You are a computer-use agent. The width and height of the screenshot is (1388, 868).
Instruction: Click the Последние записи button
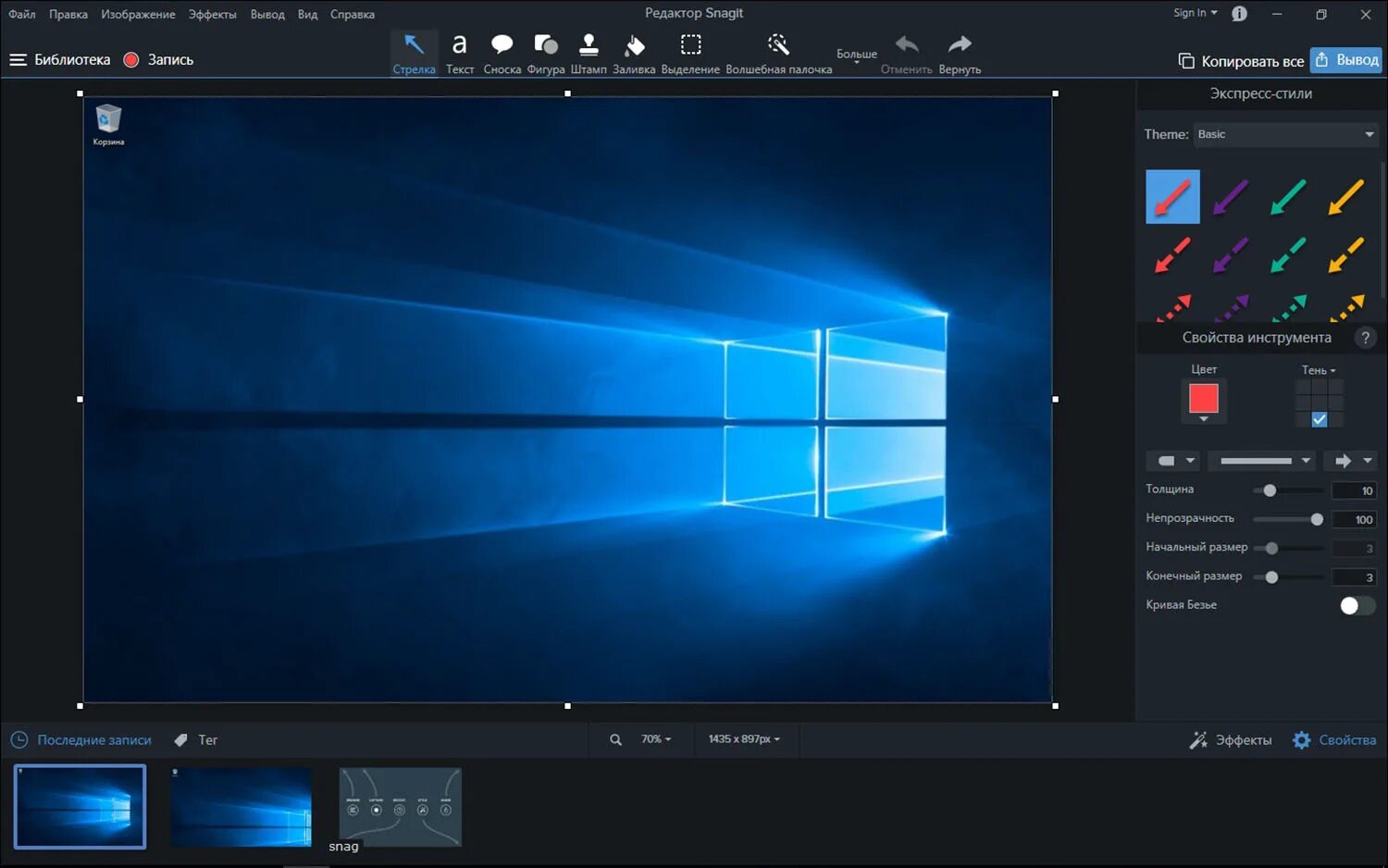(x=81, y=740)
